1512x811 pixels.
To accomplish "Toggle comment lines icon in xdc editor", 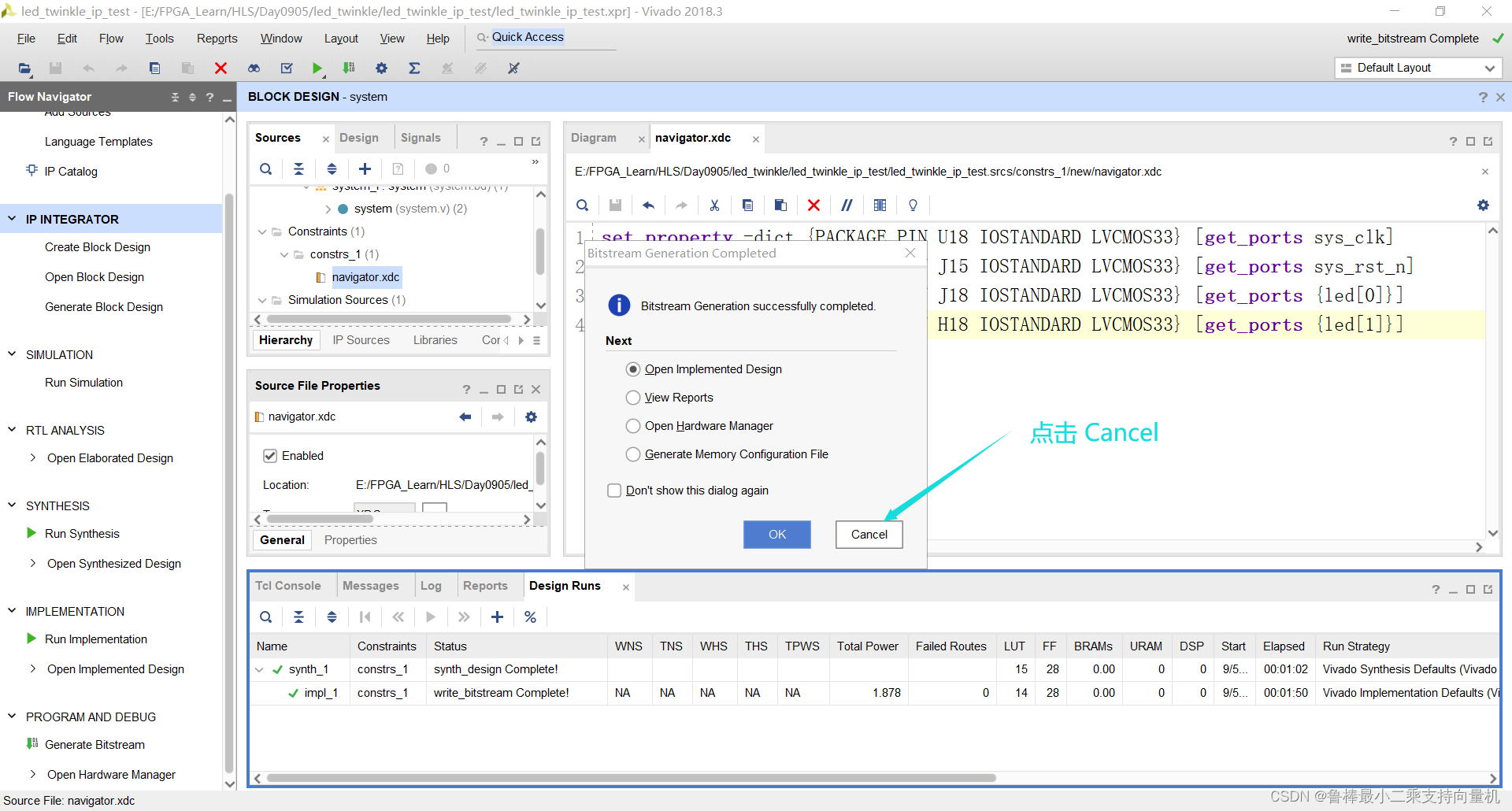I will click(847, 206).
